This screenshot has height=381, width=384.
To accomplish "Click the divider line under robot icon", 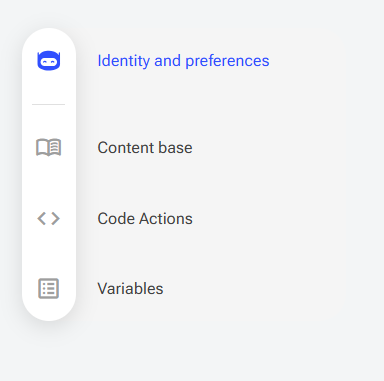I will pyautogui.click(x=49, y=104).
